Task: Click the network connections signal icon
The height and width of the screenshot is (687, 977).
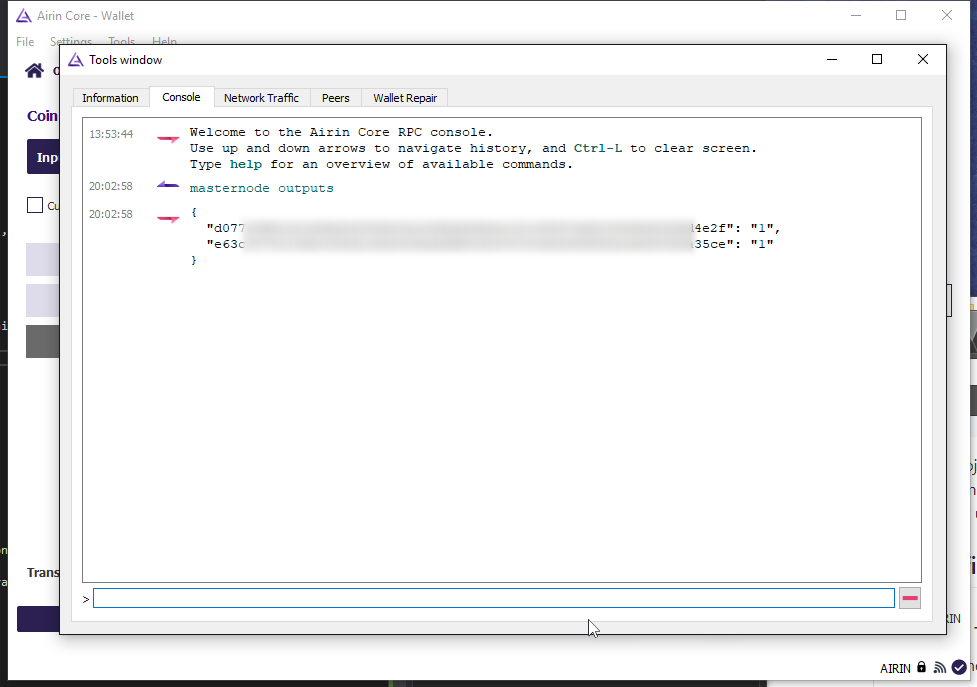Action: (940, 668)
